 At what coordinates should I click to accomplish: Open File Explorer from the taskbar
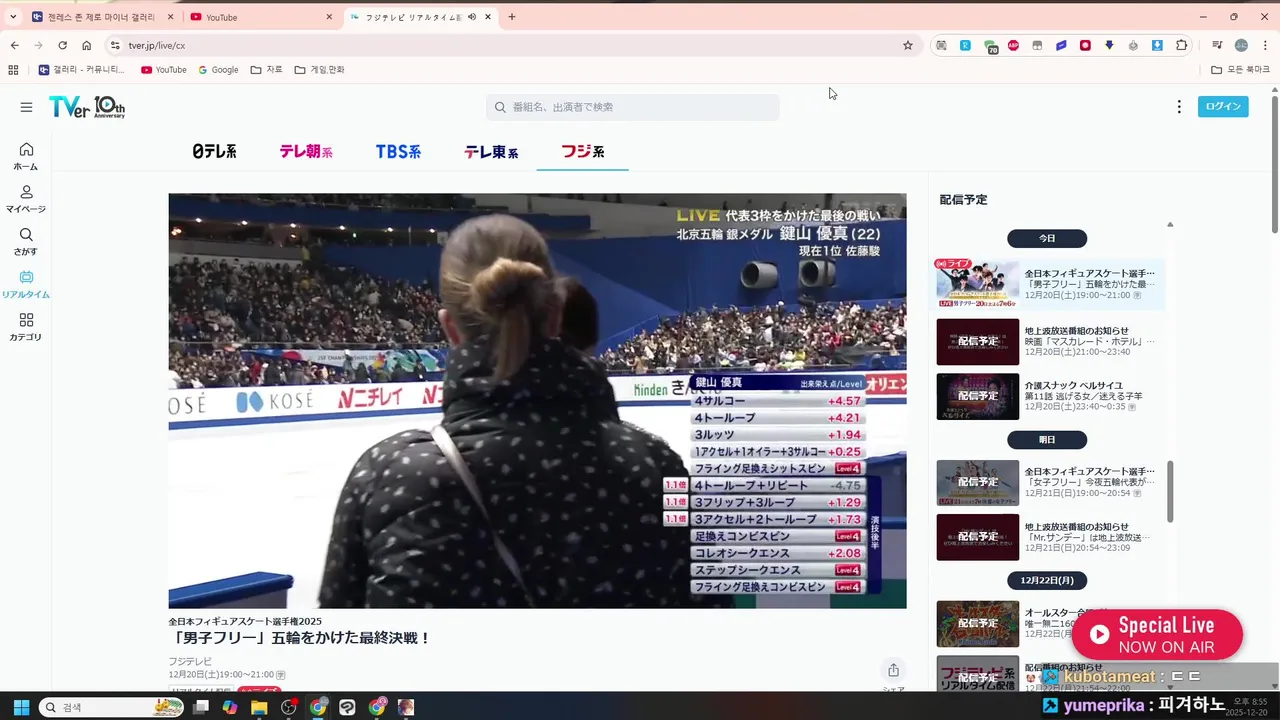click(x=259, y=707)
